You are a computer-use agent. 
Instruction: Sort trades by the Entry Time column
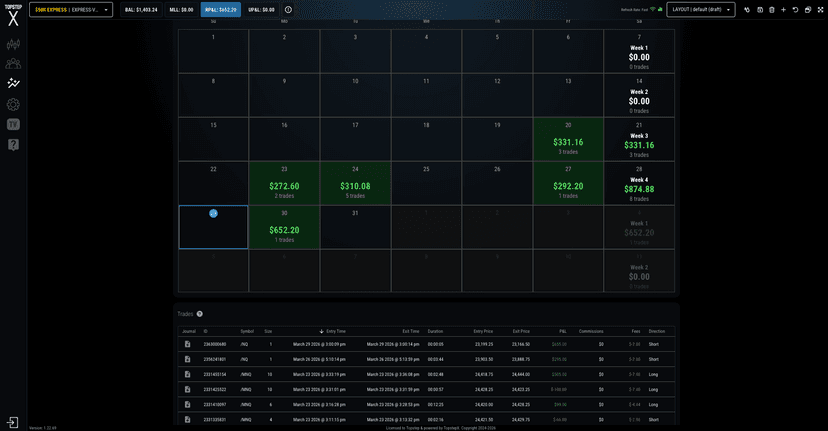pyautogui.click(x=336, y=331)
